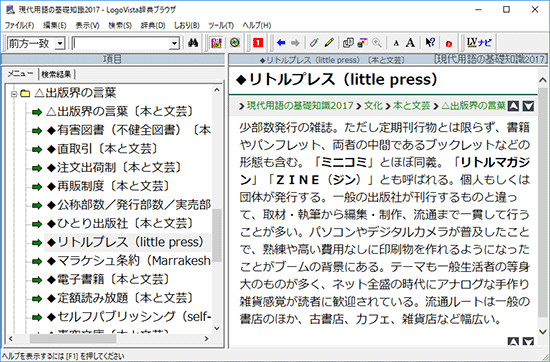The height and width of the screenshot is (362, 550).
Task: Select the ◆注文出荷制 tree entry
Action: [114, 168]
